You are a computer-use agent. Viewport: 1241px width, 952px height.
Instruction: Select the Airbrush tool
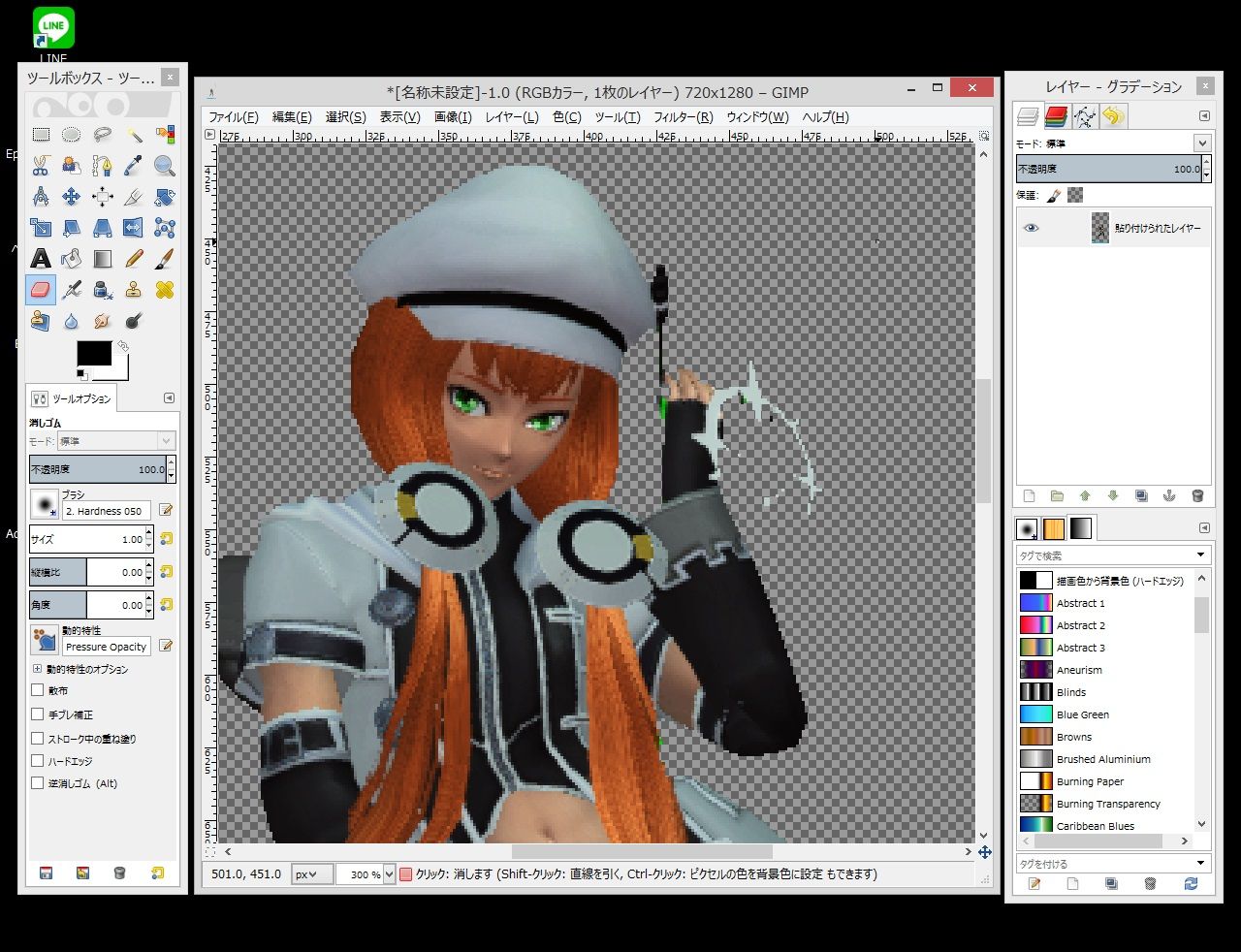[x=72, y=290]
